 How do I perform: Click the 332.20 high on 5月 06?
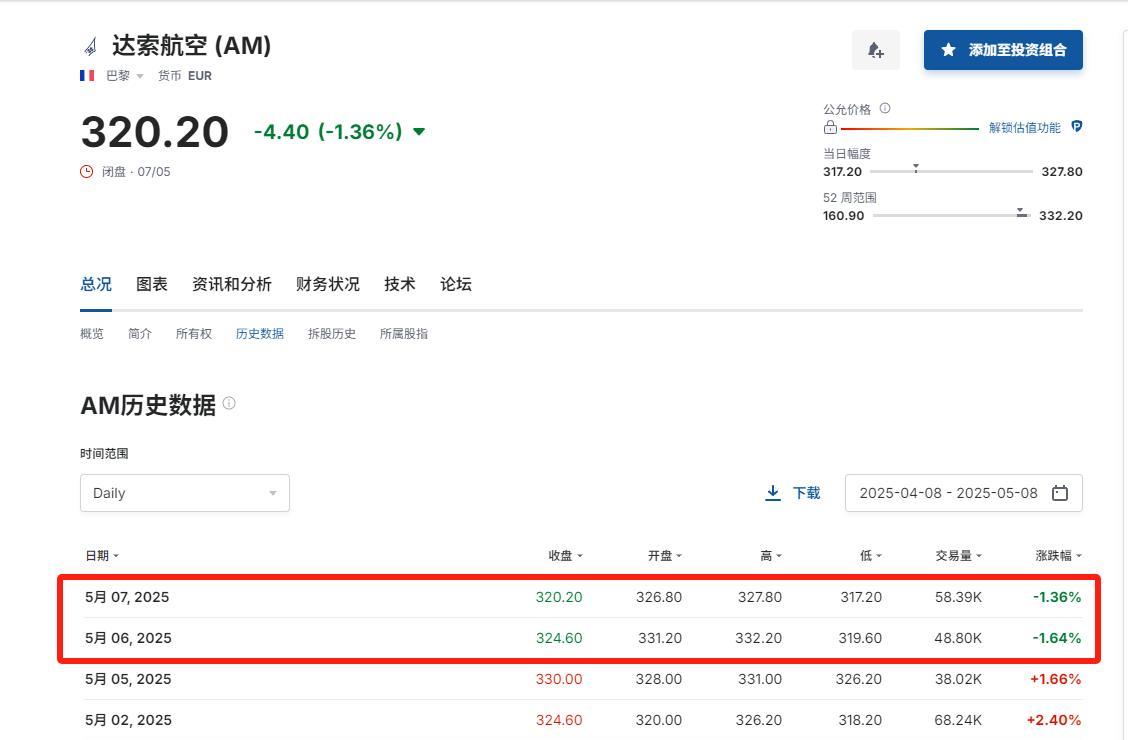[x=758, y=638]
